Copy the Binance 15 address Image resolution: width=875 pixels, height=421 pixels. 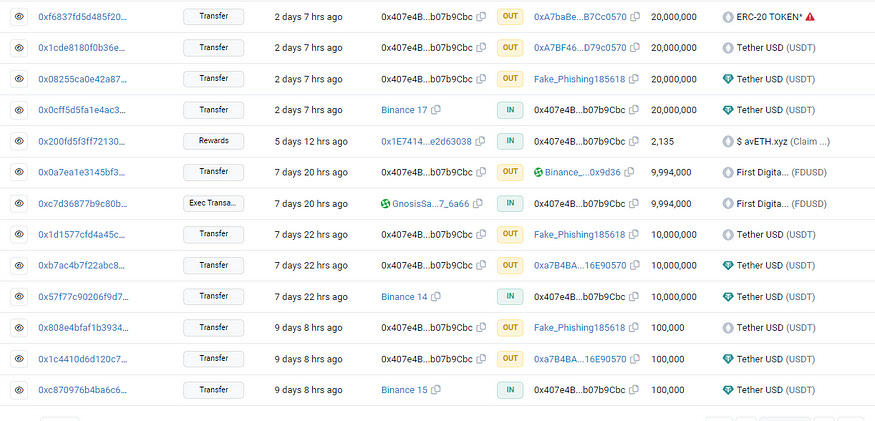[x=436, y=390]
